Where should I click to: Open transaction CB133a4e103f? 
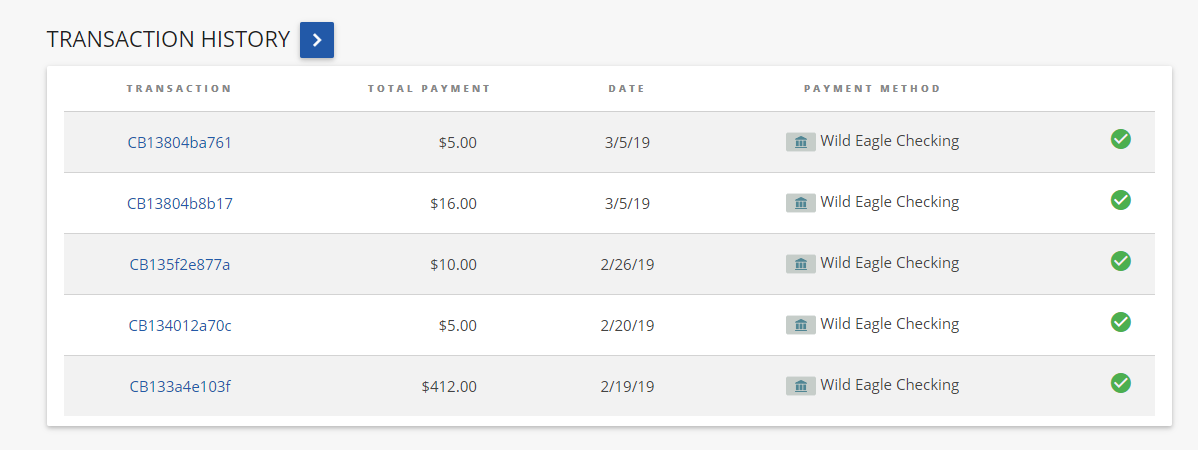click(180, 386)
